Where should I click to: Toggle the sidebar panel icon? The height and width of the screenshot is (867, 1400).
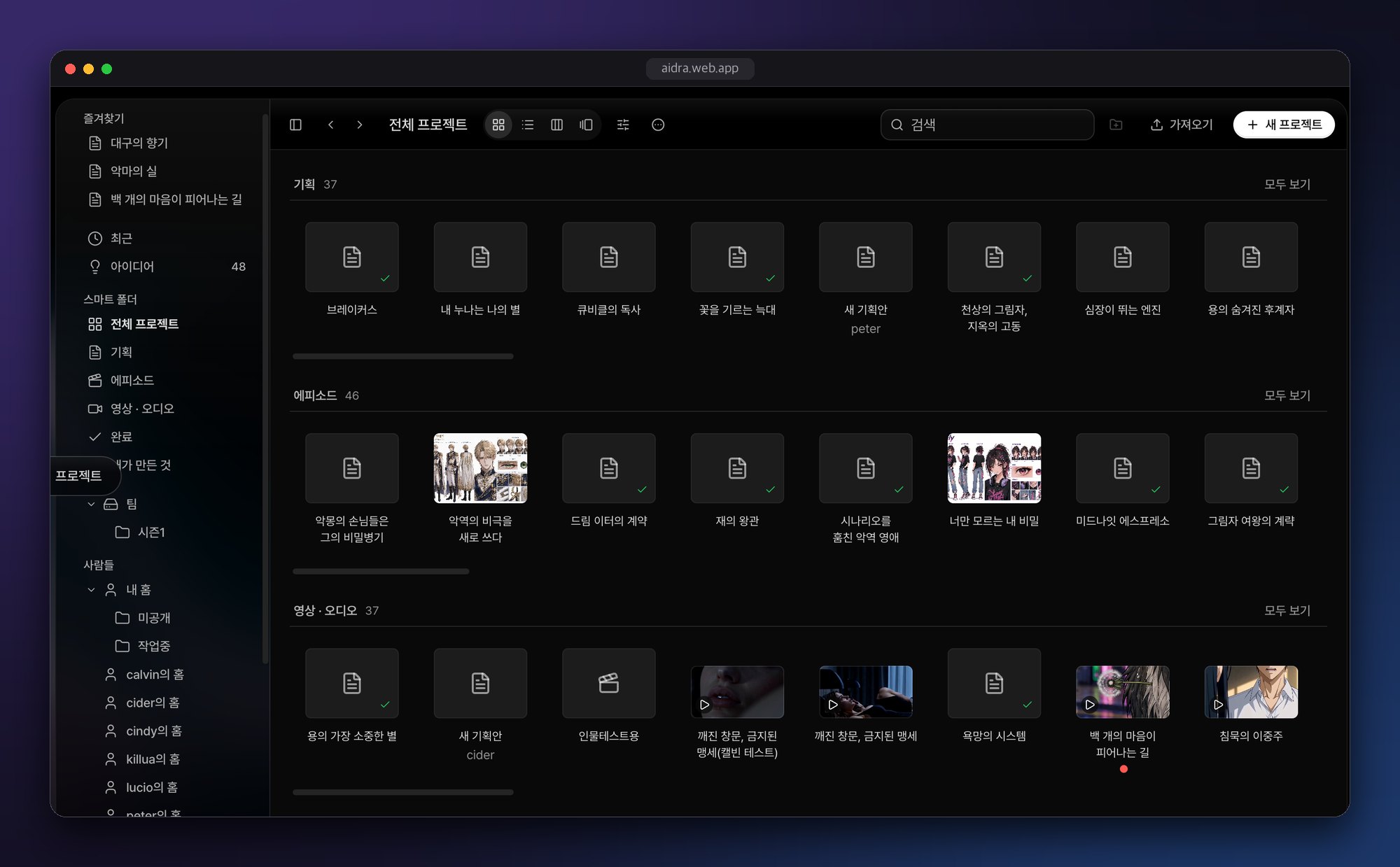(295, 125)
